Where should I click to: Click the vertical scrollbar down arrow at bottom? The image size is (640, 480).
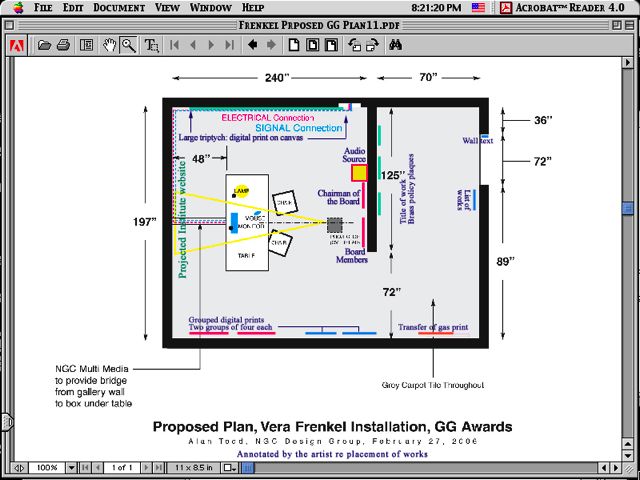point(628,455)
